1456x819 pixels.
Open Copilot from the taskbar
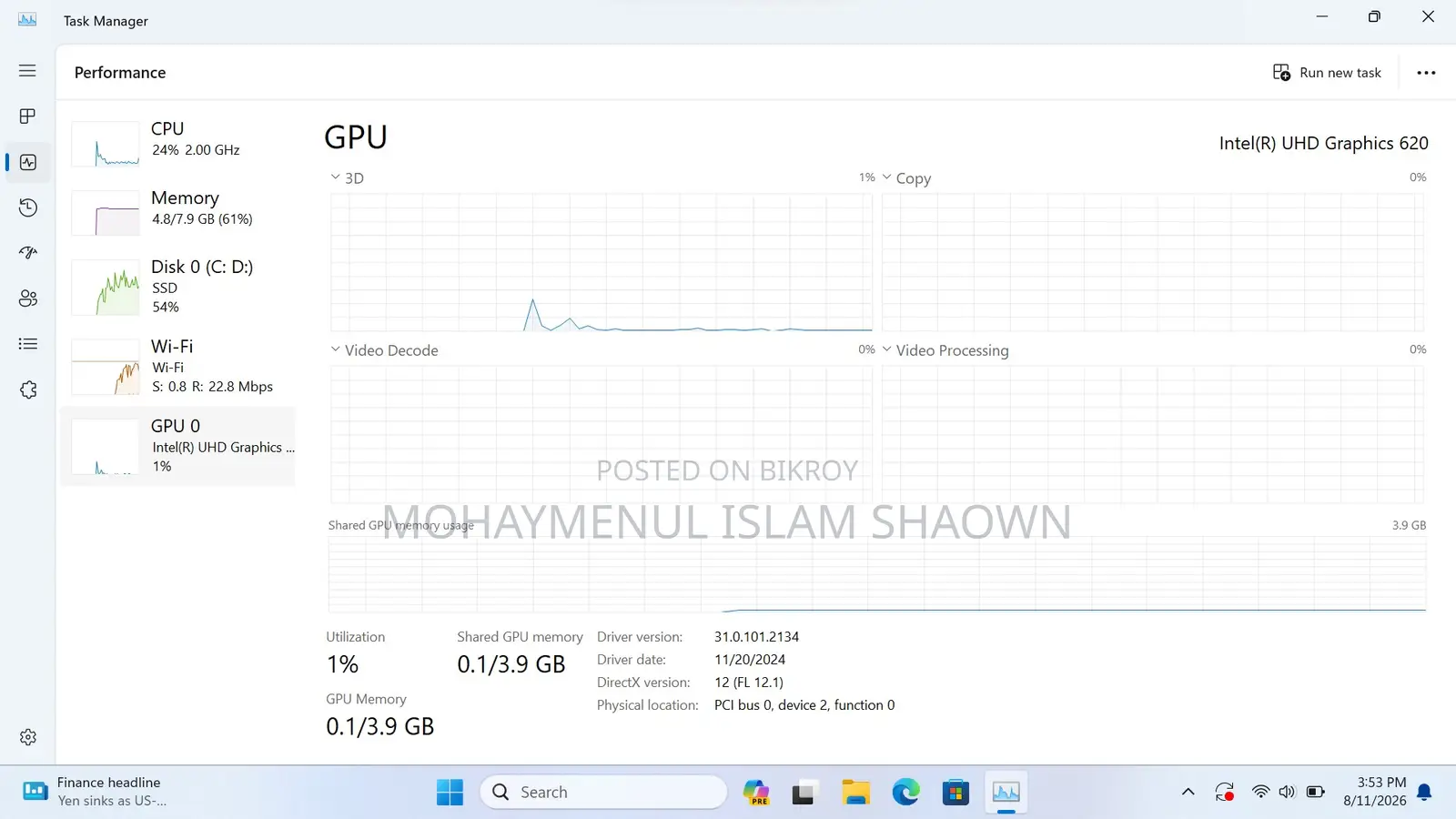[x=755, y=793]
